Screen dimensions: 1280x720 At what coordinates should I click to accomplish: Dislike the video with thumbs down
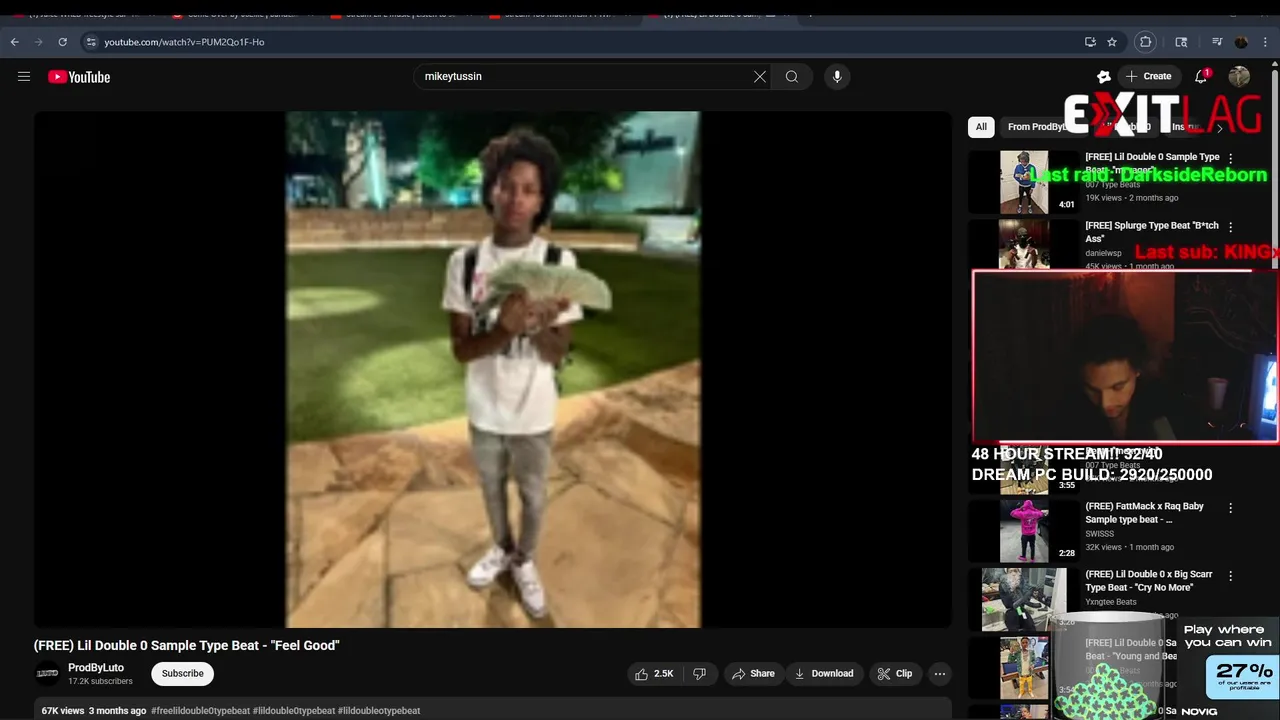(x=700, y=674)
